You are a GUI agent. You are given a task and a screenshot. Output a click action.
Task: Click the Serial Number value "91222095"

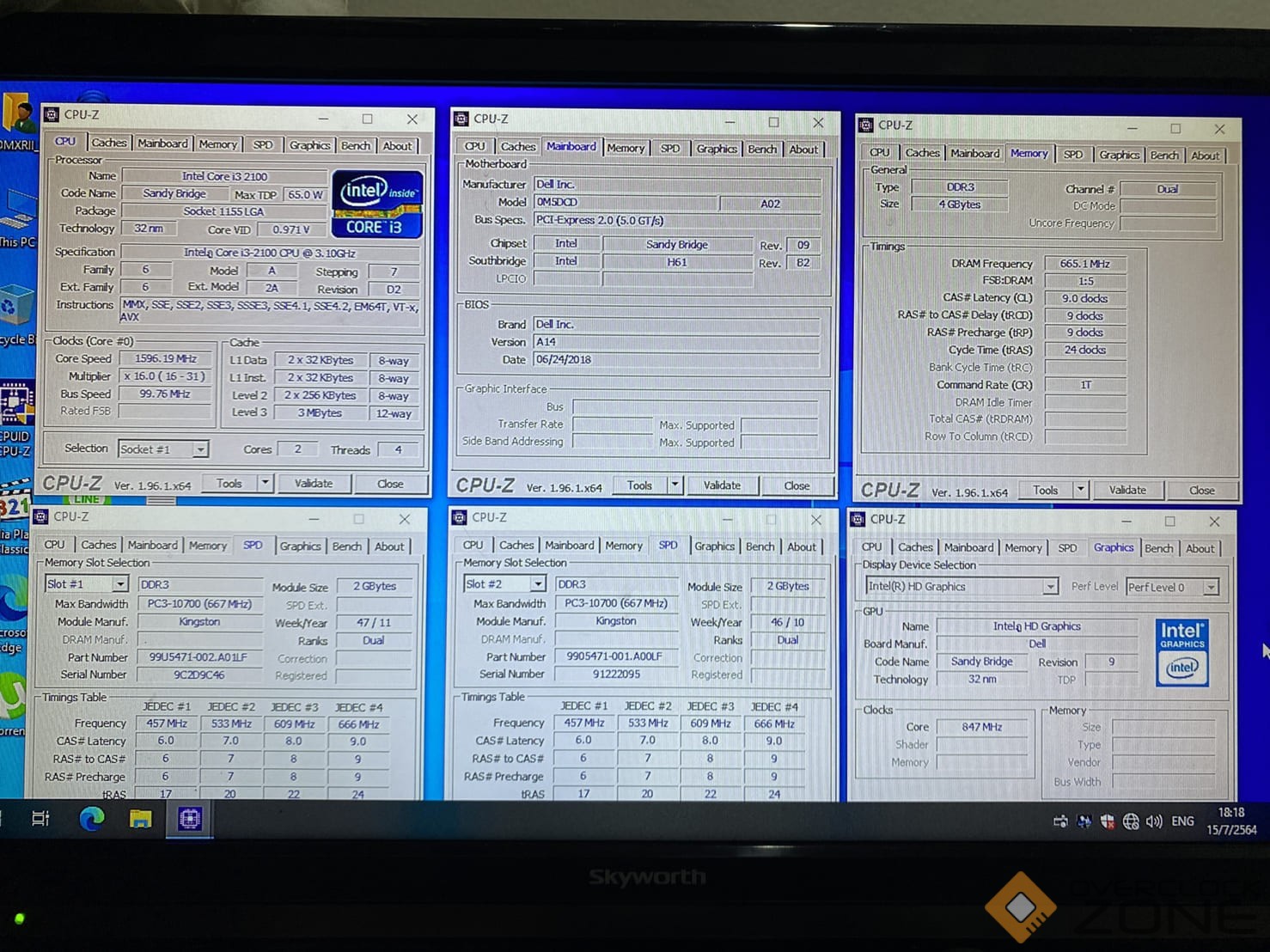[x=616, y=674]
